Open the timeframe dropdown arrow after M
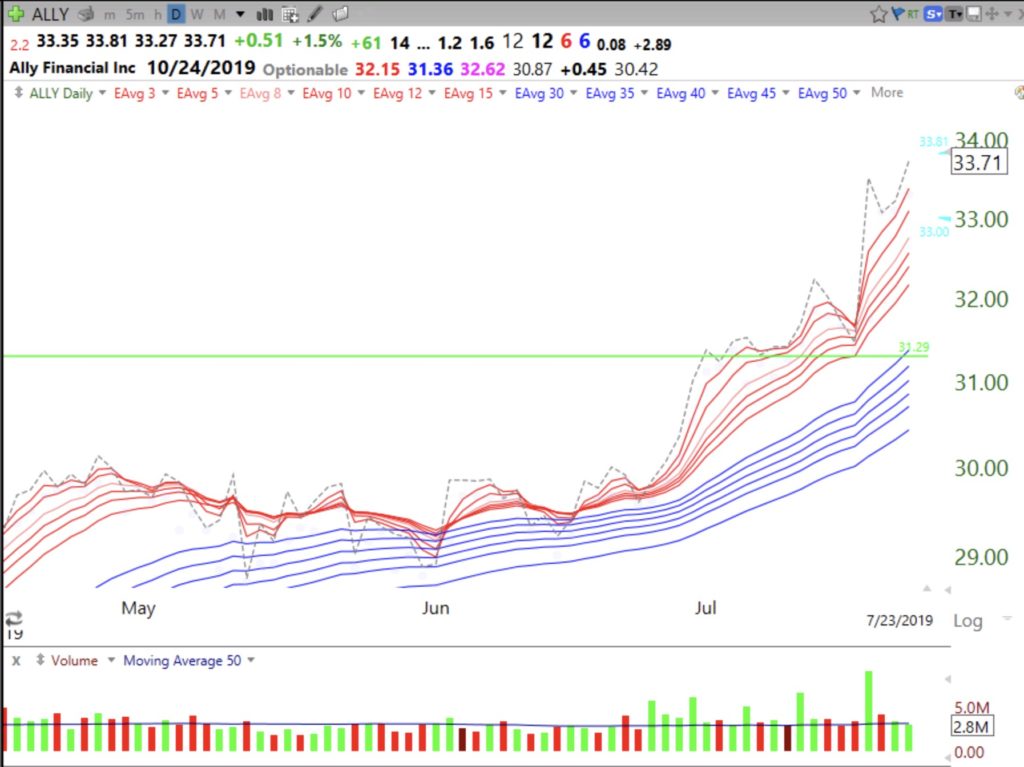 pyautogui.click(x=240, y=14)
